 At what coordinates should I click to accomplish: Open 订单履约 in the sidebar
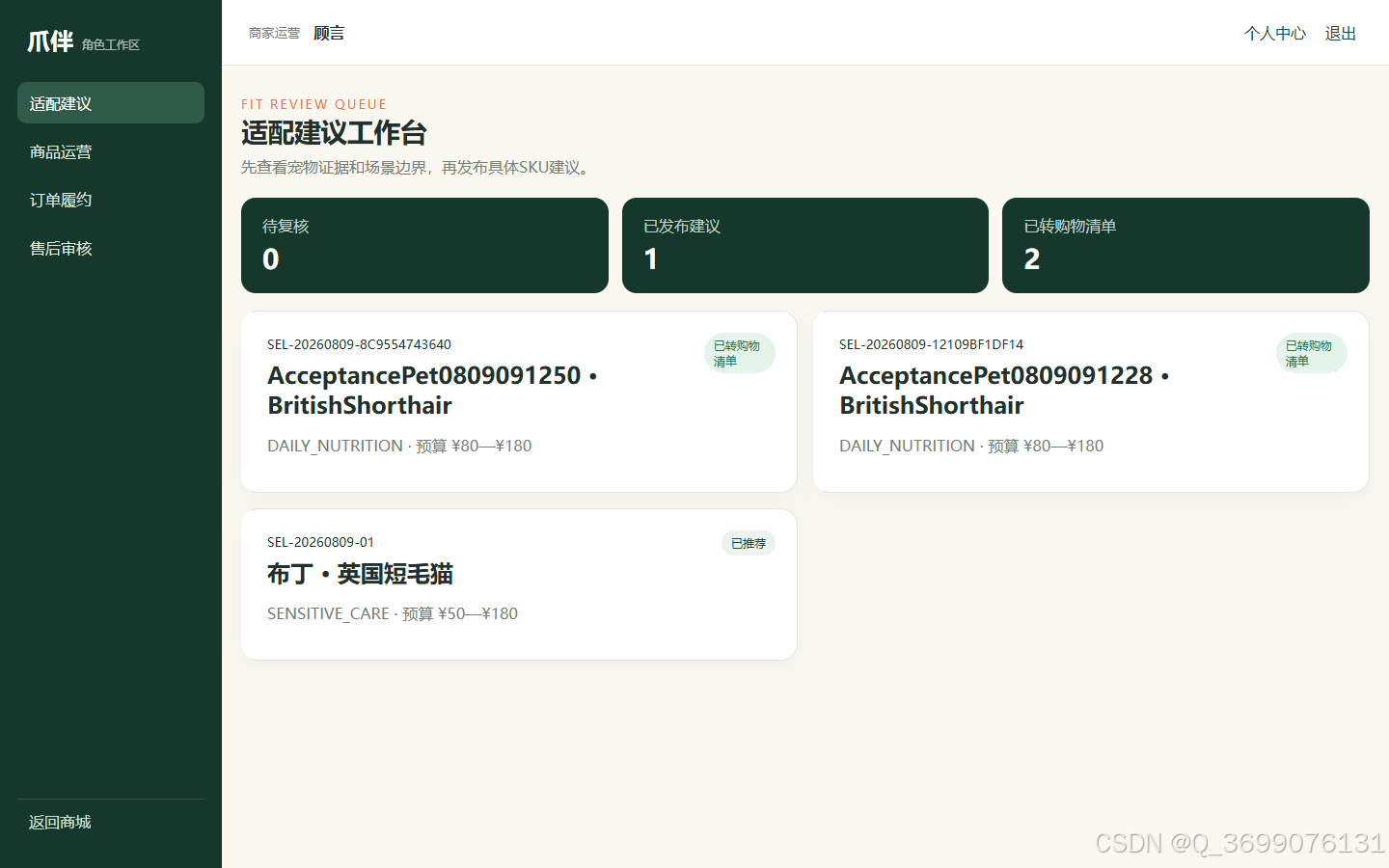pos(111,200)
